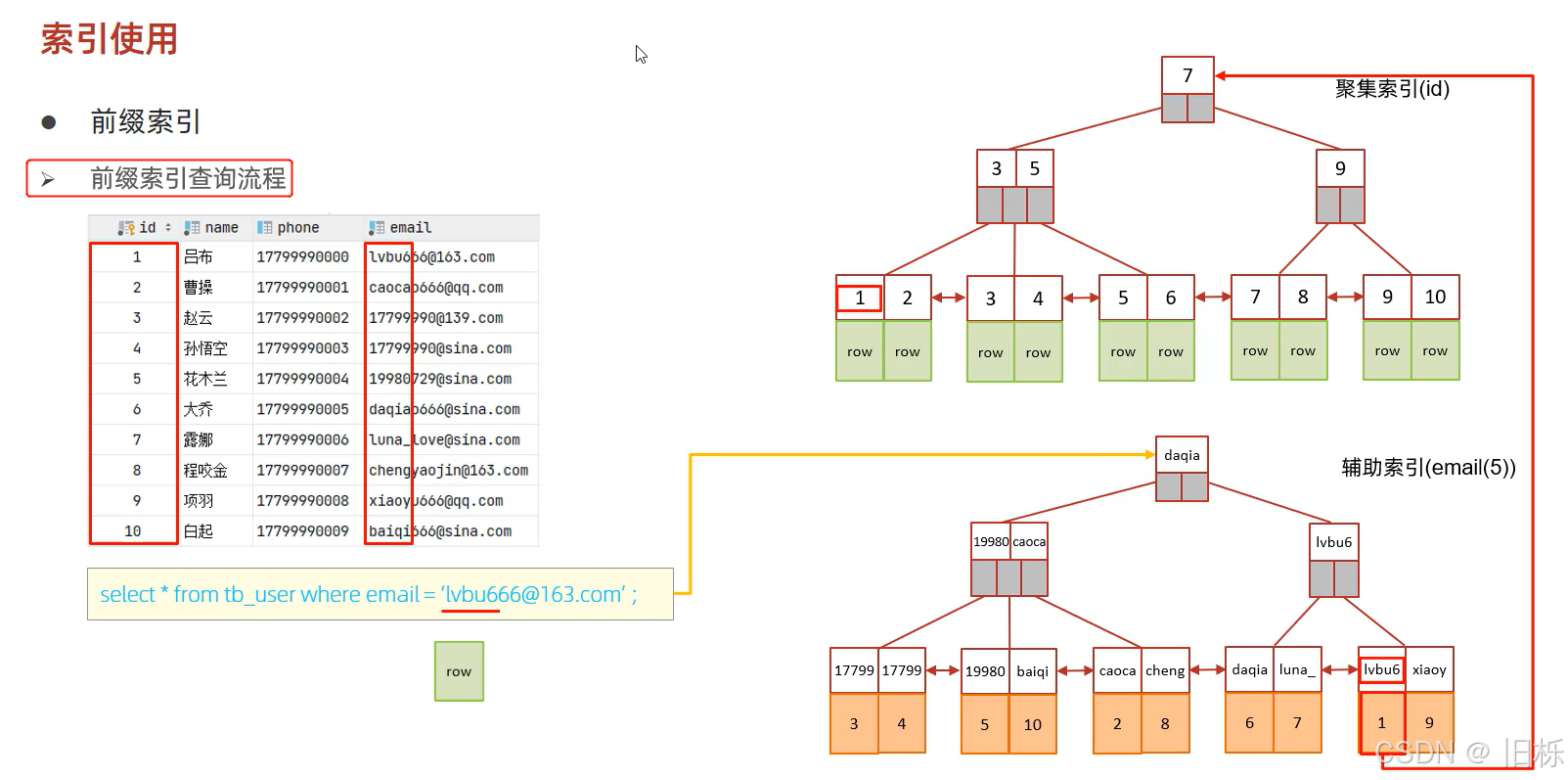Click the chengyaojin@163.com email cell
The image size is (1568, 780).
pos(449,471)
